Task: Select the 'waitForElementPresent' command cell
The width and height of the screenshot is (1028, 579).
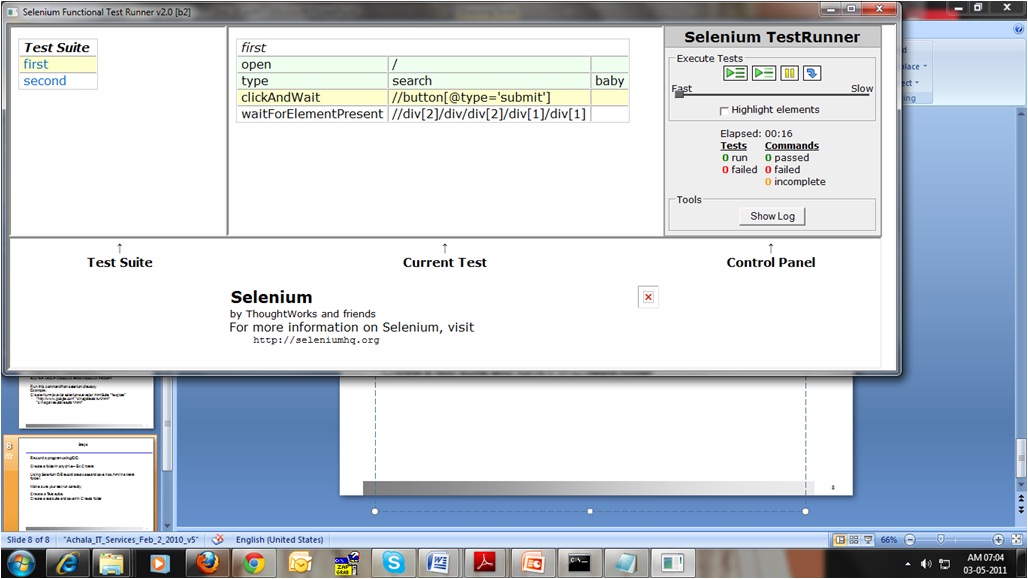Action: click(x=312, y=113)
